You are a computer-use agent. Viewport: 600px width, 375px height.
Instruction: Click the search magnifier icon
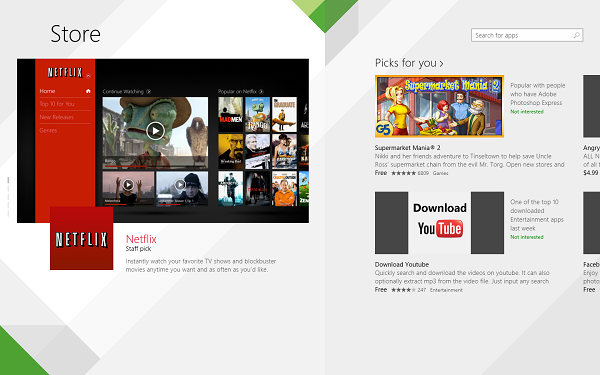(x=576, y=35)
